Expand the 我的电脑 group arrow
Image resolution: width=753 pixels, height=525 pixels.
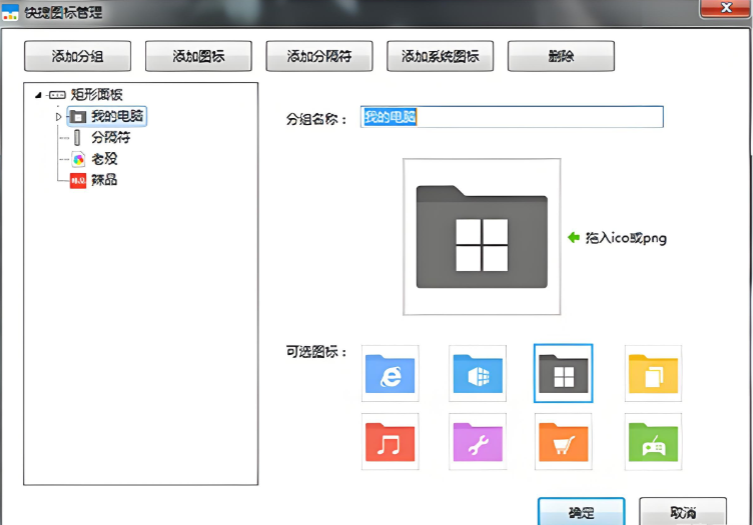coord(58,117)
